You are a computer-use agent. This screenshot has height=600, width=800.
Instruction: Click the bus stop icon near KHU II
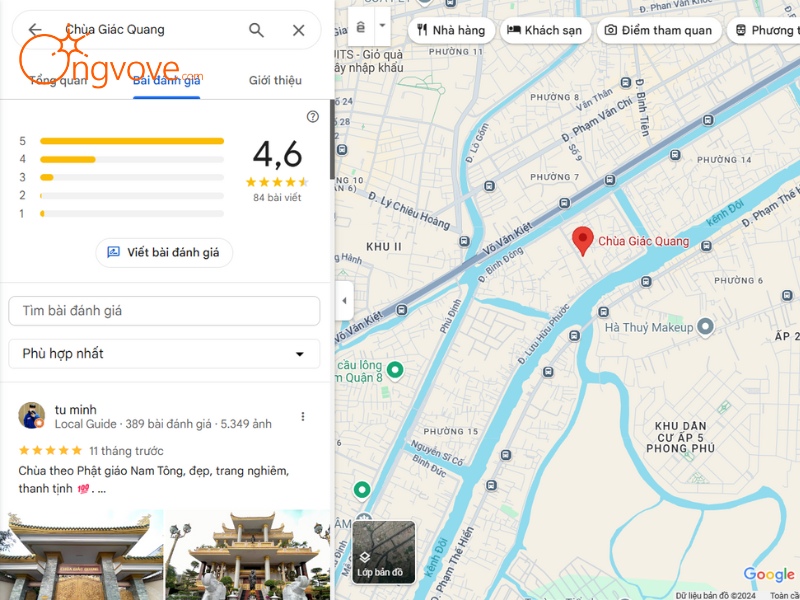click(x=464, y=241)
